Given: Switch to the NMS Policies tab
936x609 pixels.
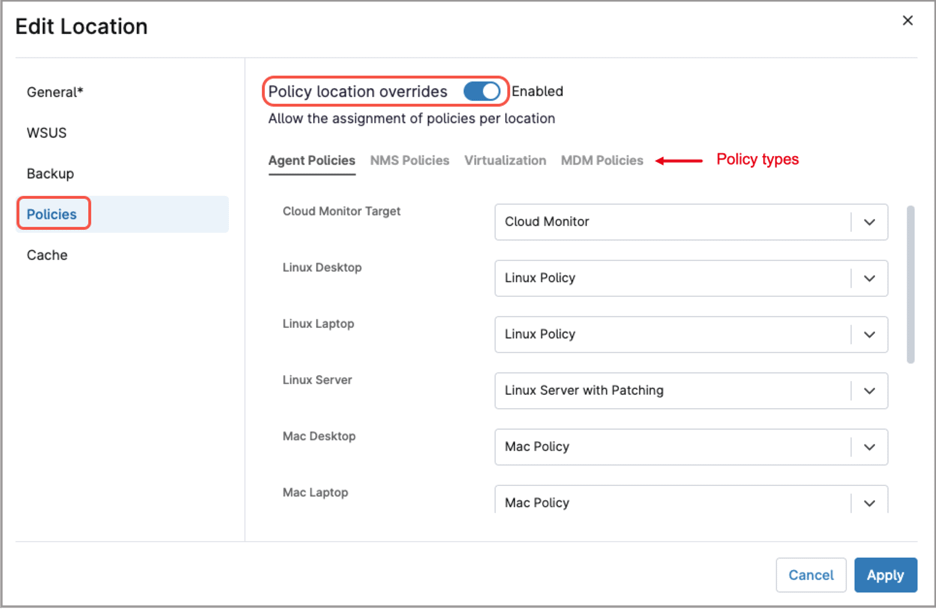Looking at the screenshot, I should (x=409, y=160).
